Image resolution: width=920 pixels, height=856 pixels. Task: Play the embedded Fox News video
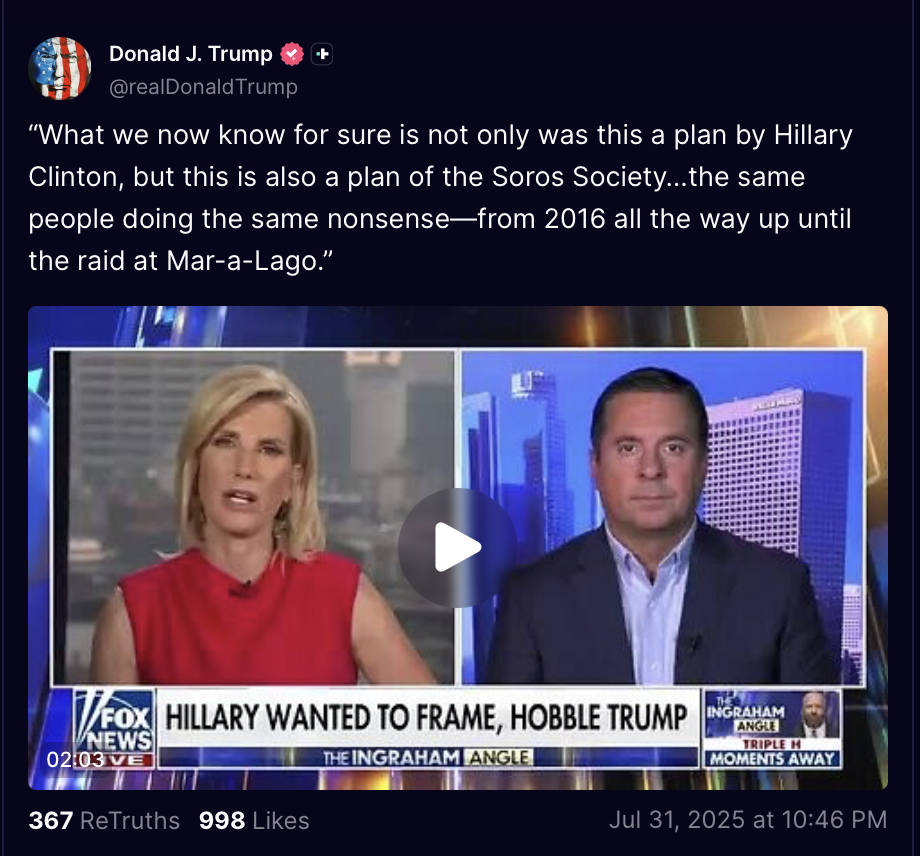tap(458, 547)
